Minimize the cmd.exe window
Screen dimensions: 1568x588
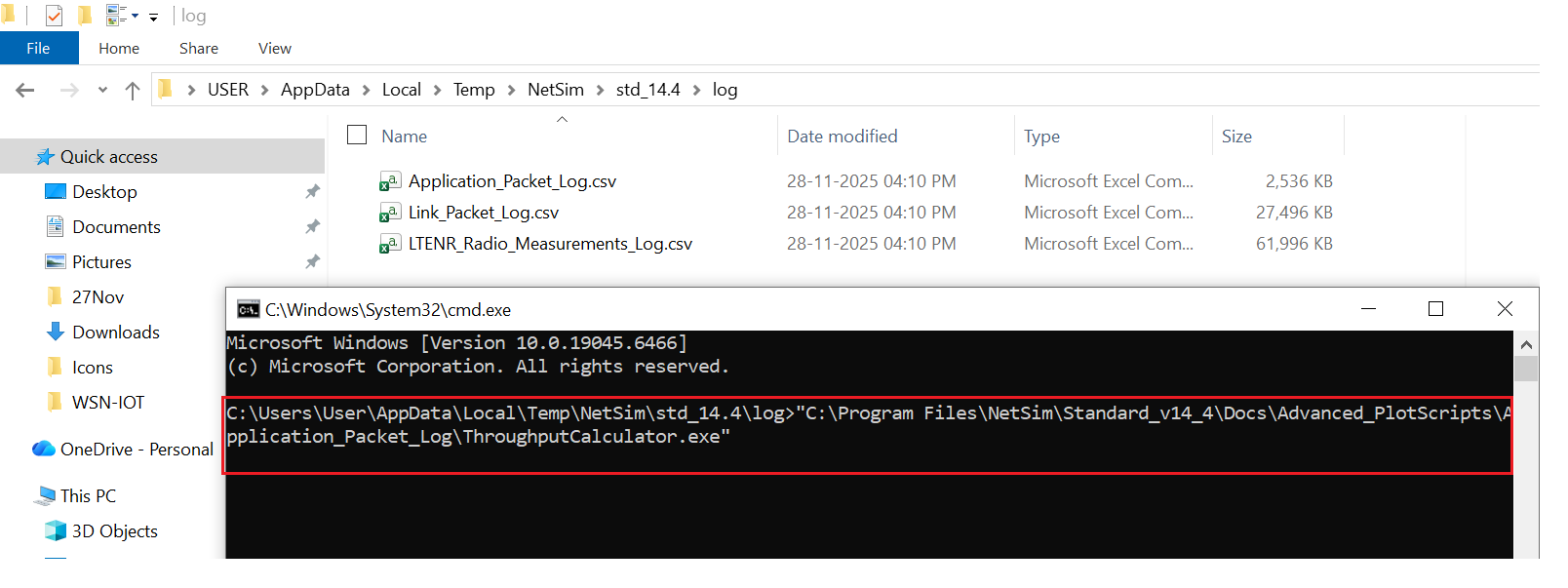(1368, 309)
